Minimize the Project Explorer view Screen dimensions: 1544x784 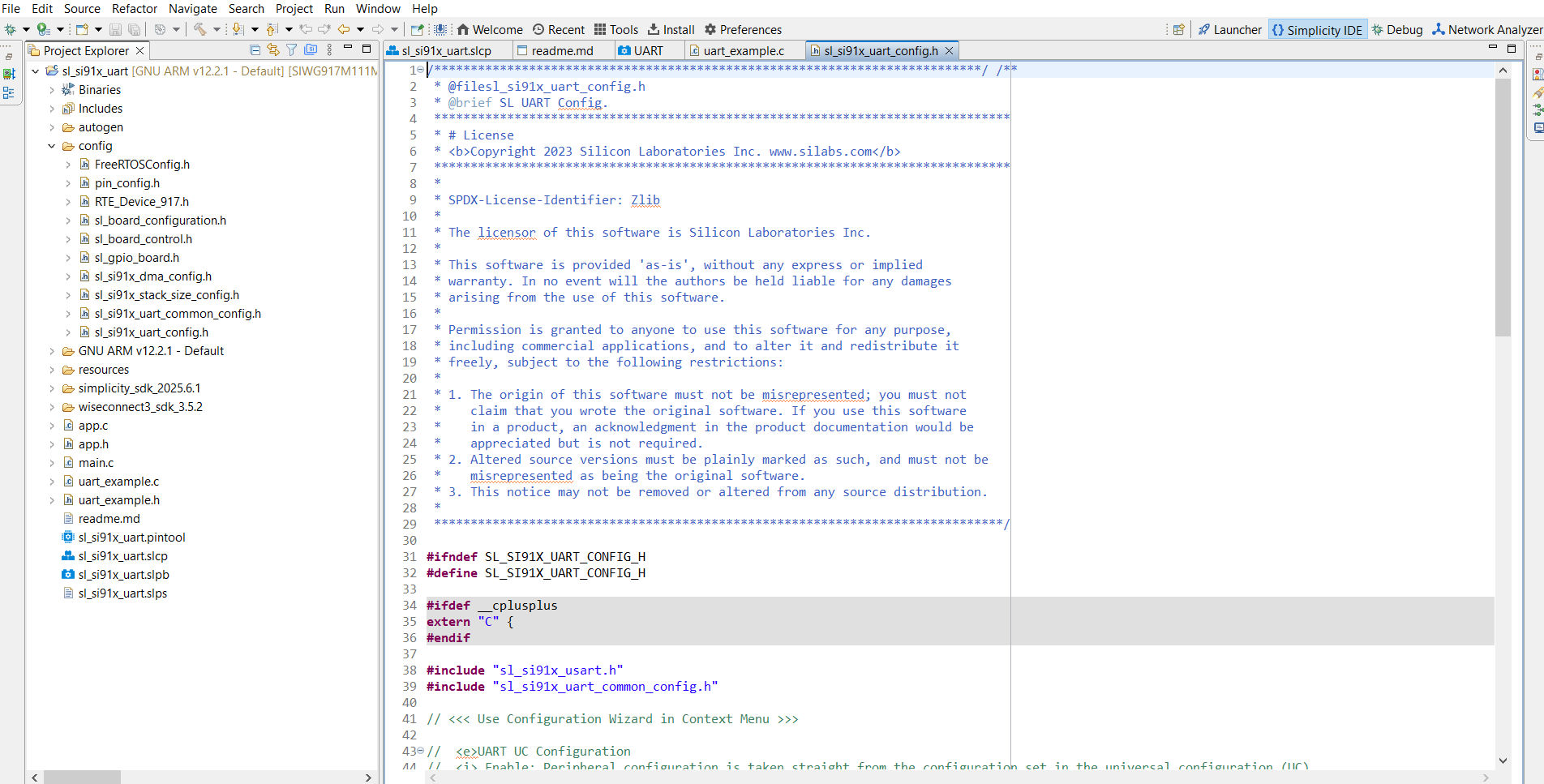tap(348, 48)
